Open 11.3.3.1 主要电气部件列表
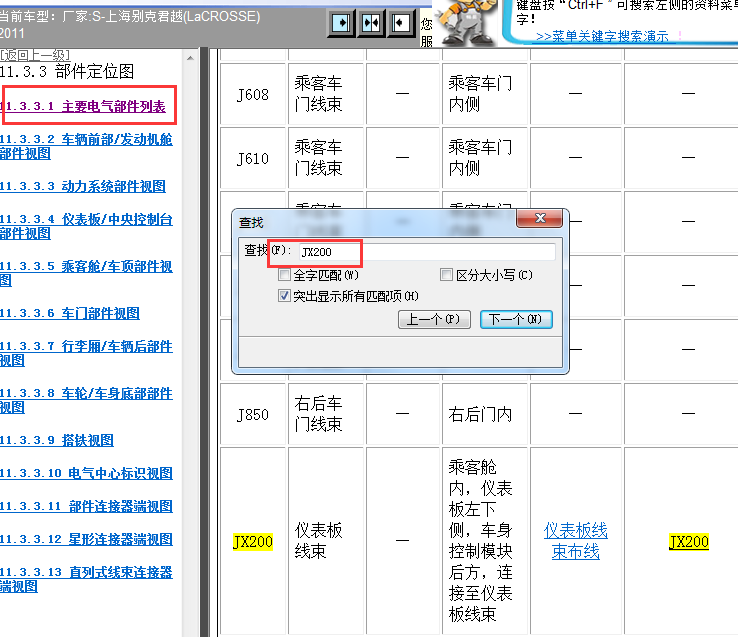The image size is (738, 637). (x=83, y=106)
